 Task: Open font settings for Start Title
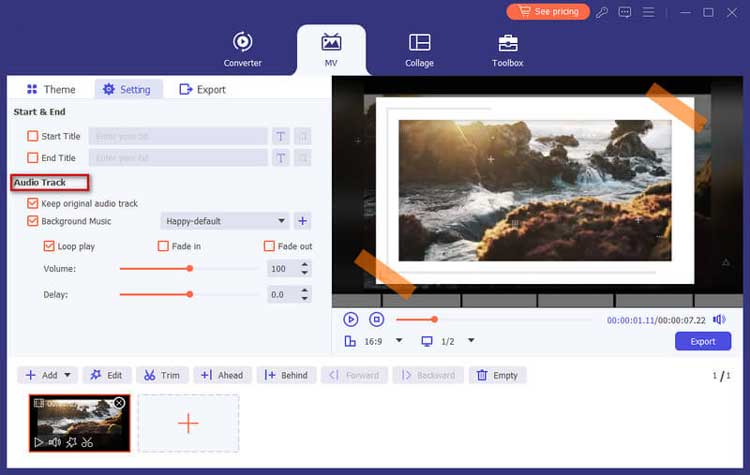pos(281,136)
